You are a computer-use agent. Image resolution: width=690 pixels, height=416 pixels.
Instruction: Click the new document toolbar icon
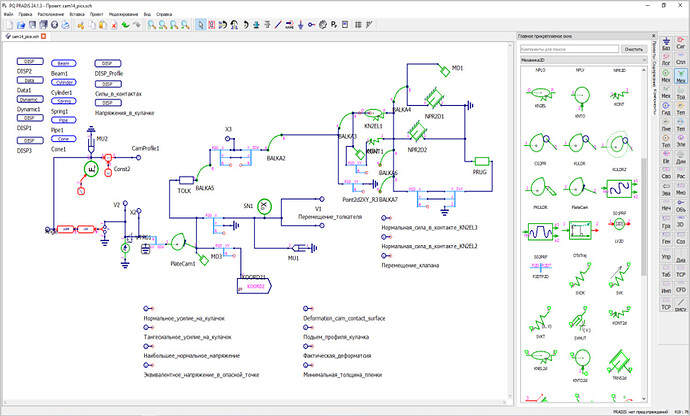click(x=10, y=25)
